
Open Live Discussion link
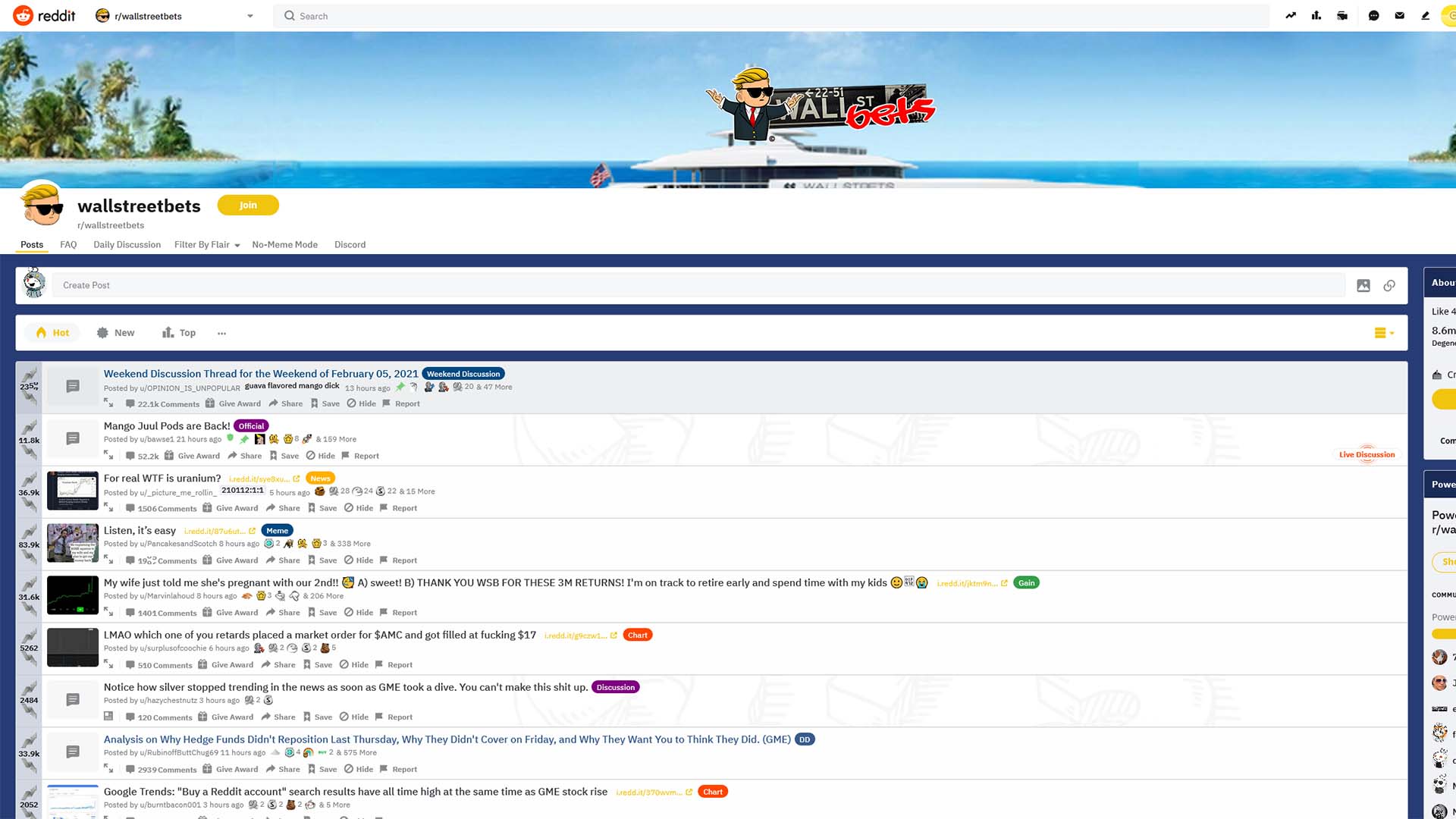point(1367,455)
